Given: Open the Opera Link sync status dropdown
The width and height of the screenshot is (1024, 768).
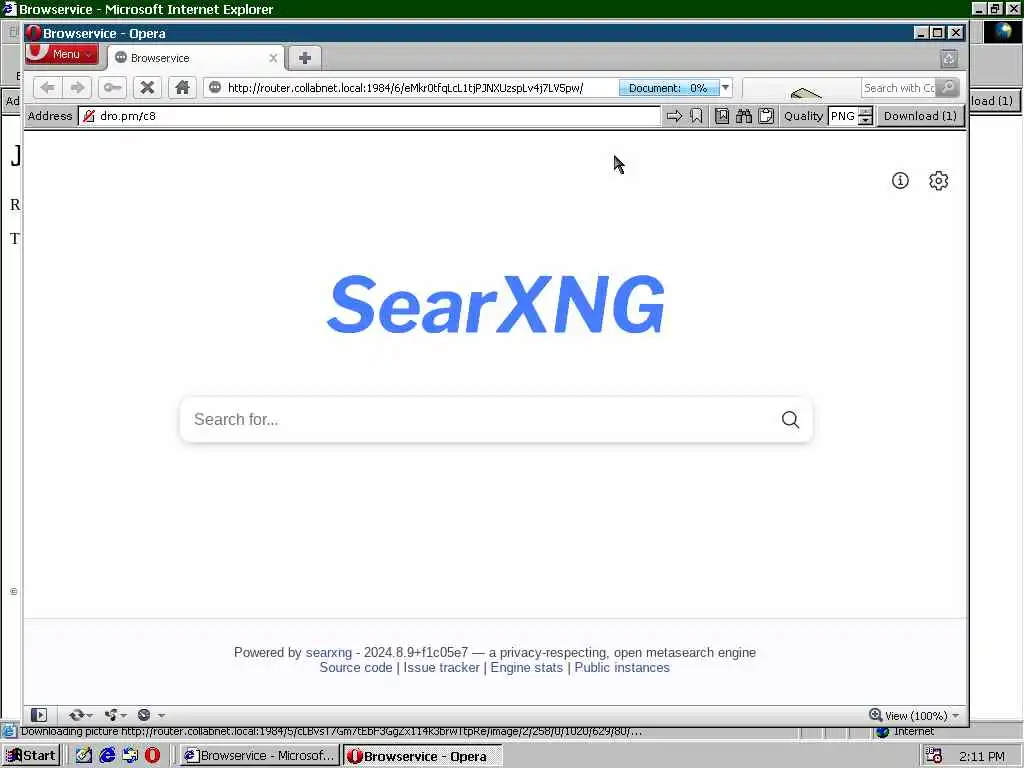Looking at the screenshot, I should (x=80, y=715).
